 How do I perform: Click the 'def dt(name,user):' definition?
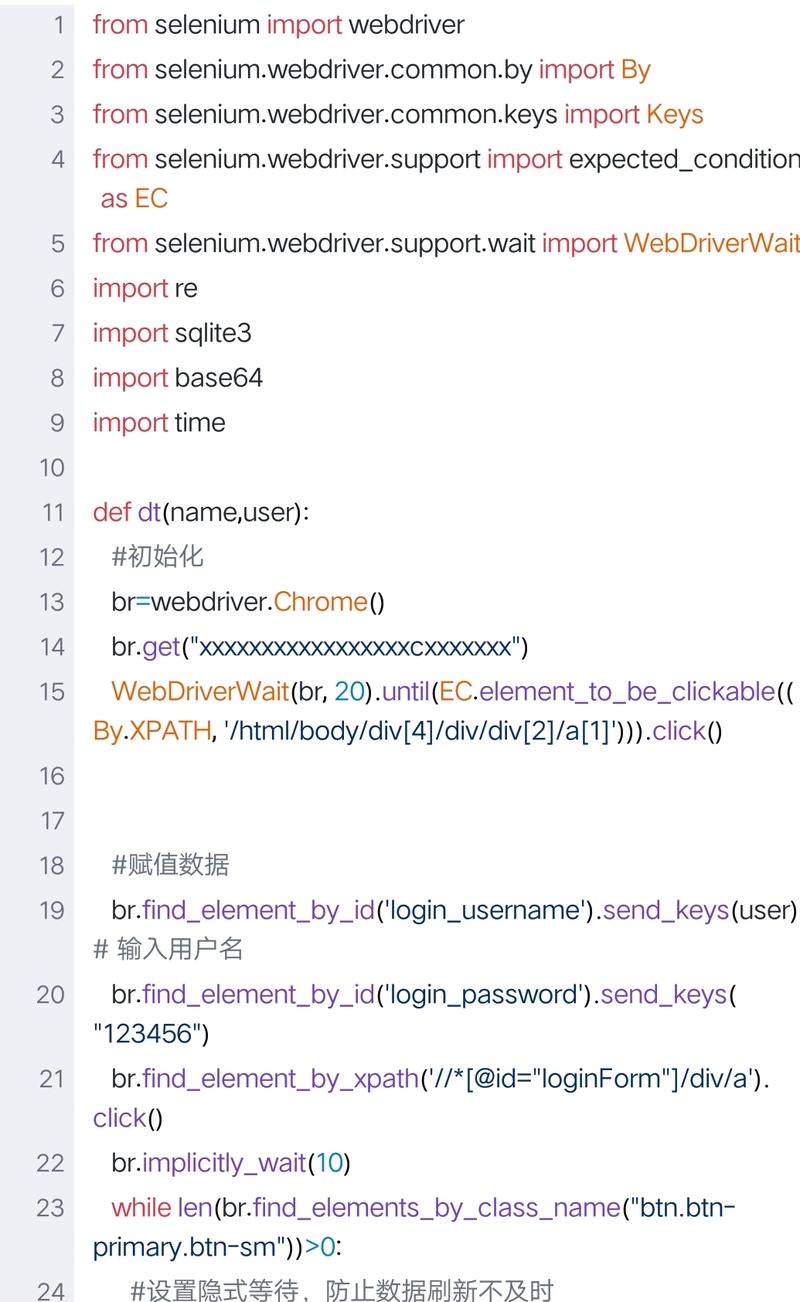(x=202, y=513)
